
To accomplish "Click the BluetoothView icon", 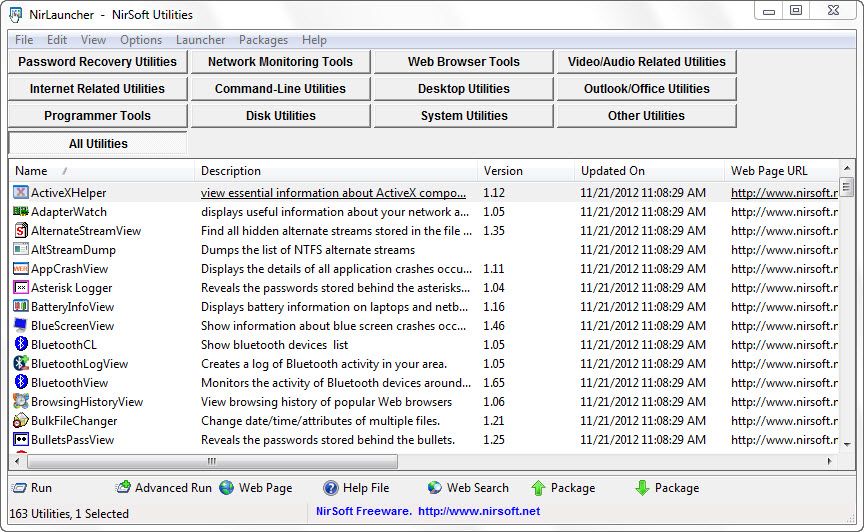I will pyautogui.click(x=20, y=382).
